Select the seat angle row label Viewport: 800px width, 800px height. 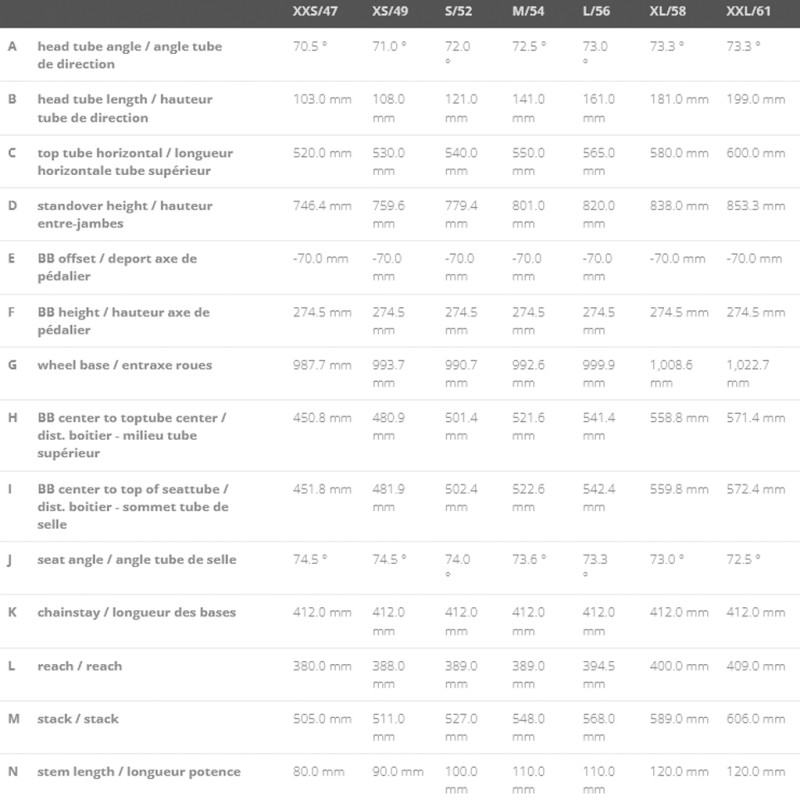tap(137, 560)
